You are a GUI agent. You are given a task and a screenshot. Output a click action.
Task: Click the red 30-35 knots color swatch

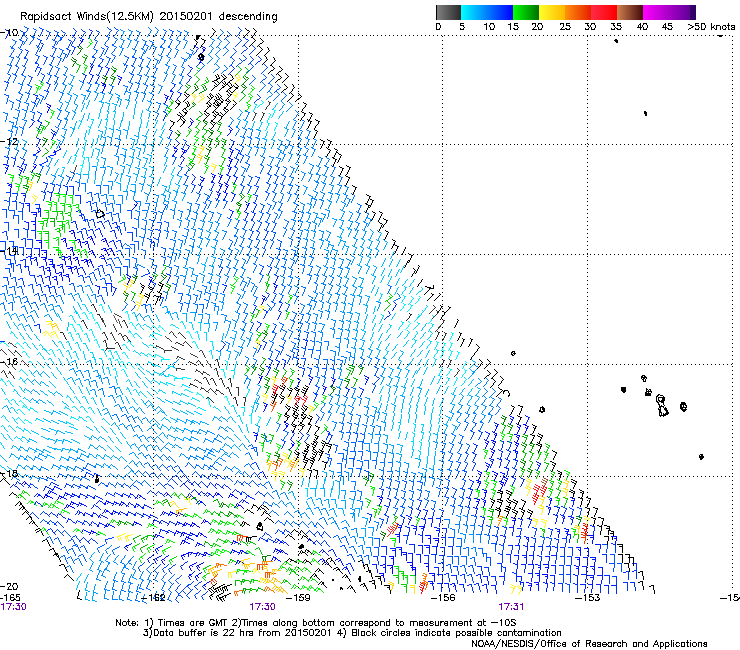point(604,12)
